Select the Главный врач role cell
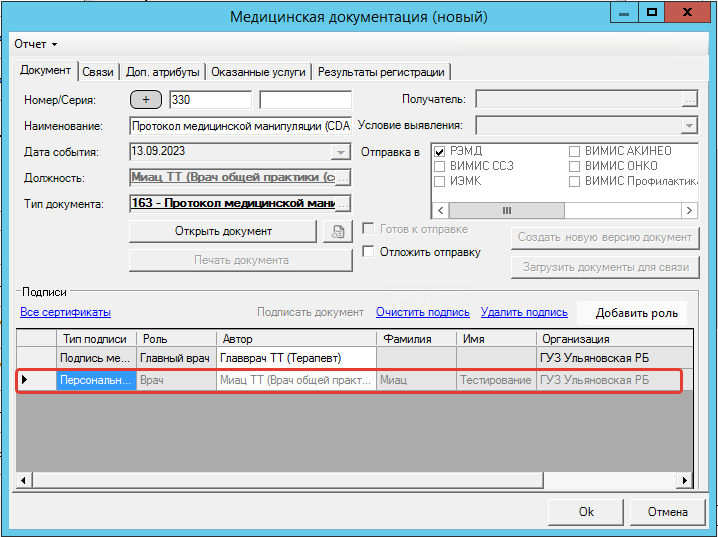Screen dimensions: 718x537 (x=176, y=358)
